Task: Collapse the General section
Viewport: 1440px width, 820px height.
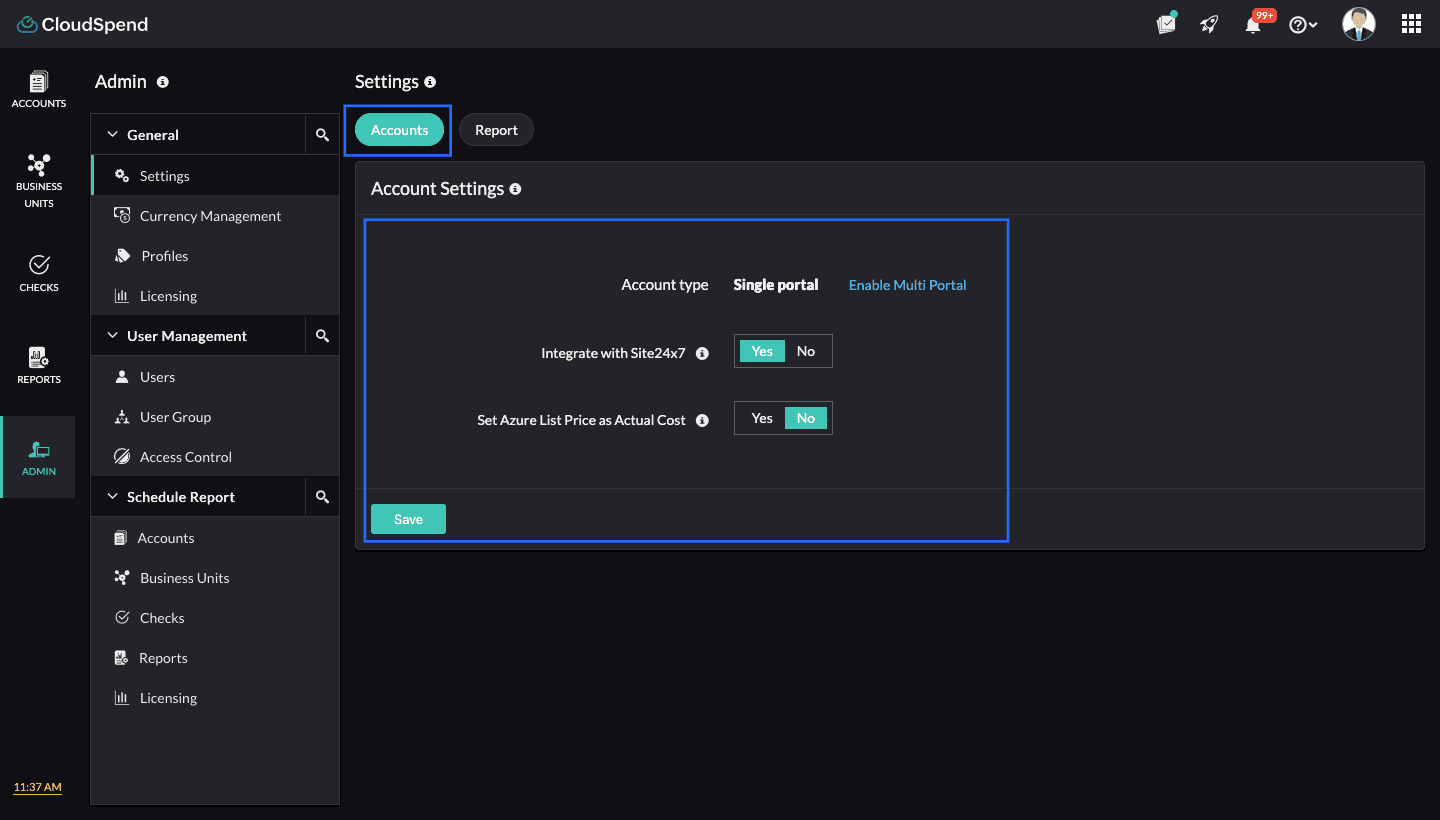Action: pyautogui.click(x=113, y=135)
